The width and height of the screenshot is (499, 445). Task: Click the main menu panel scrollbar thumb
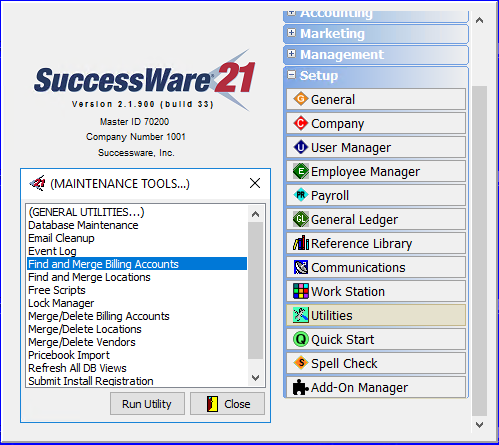[x=479, y=251]
